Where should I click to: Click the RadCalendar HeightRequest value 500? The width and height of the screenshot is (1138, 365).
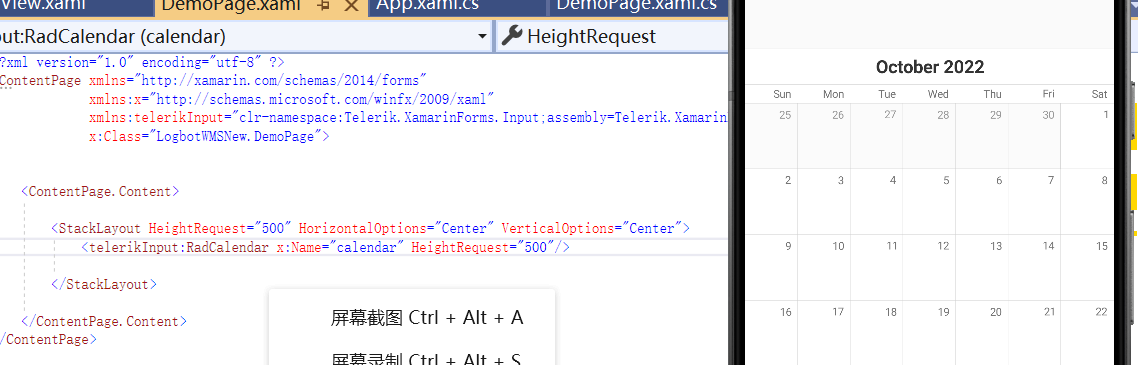pyautogui.click(x=534, y=247)
